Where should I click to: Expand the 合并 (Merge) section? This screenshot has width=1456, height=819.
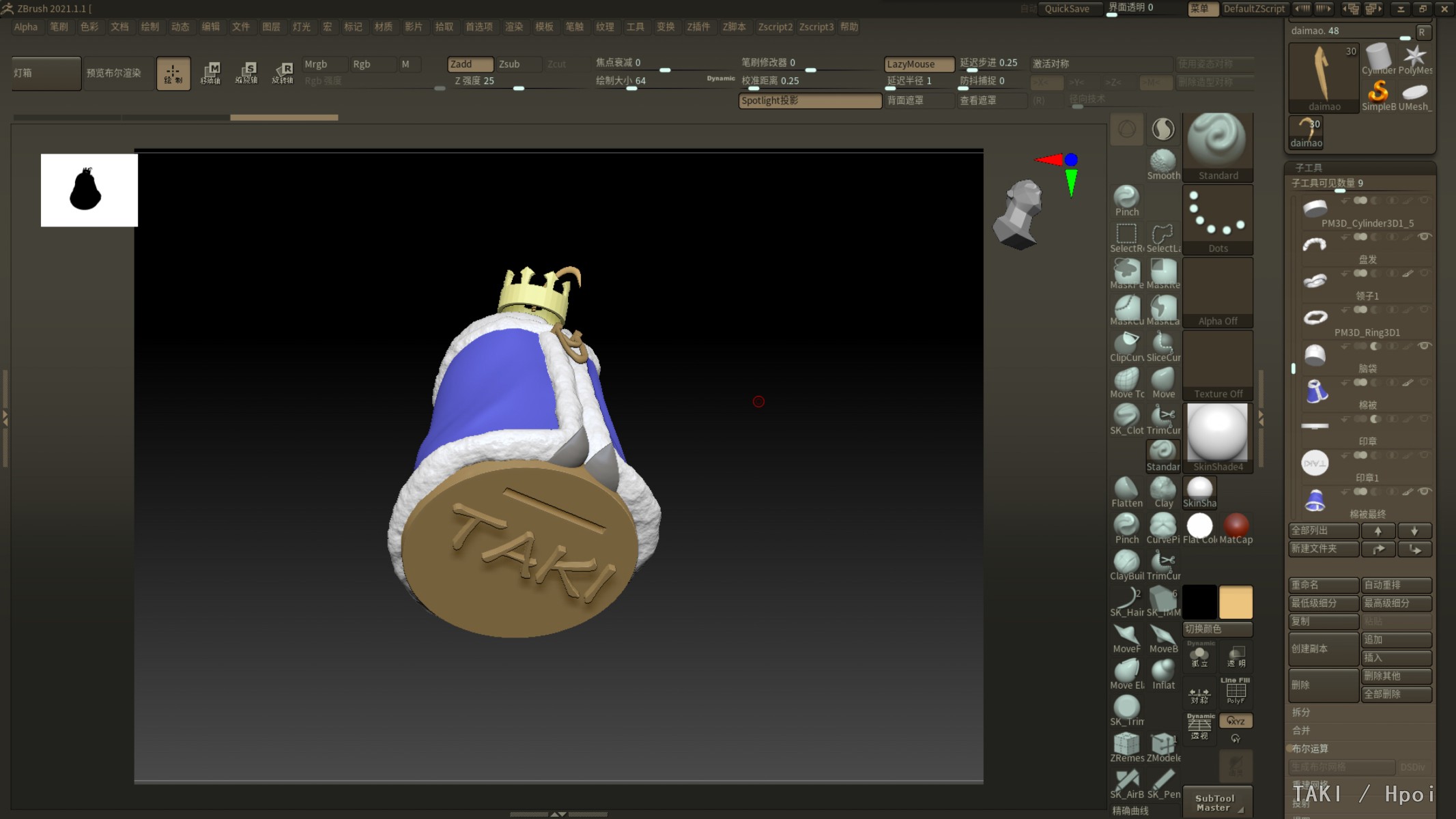pos(1301,730)
